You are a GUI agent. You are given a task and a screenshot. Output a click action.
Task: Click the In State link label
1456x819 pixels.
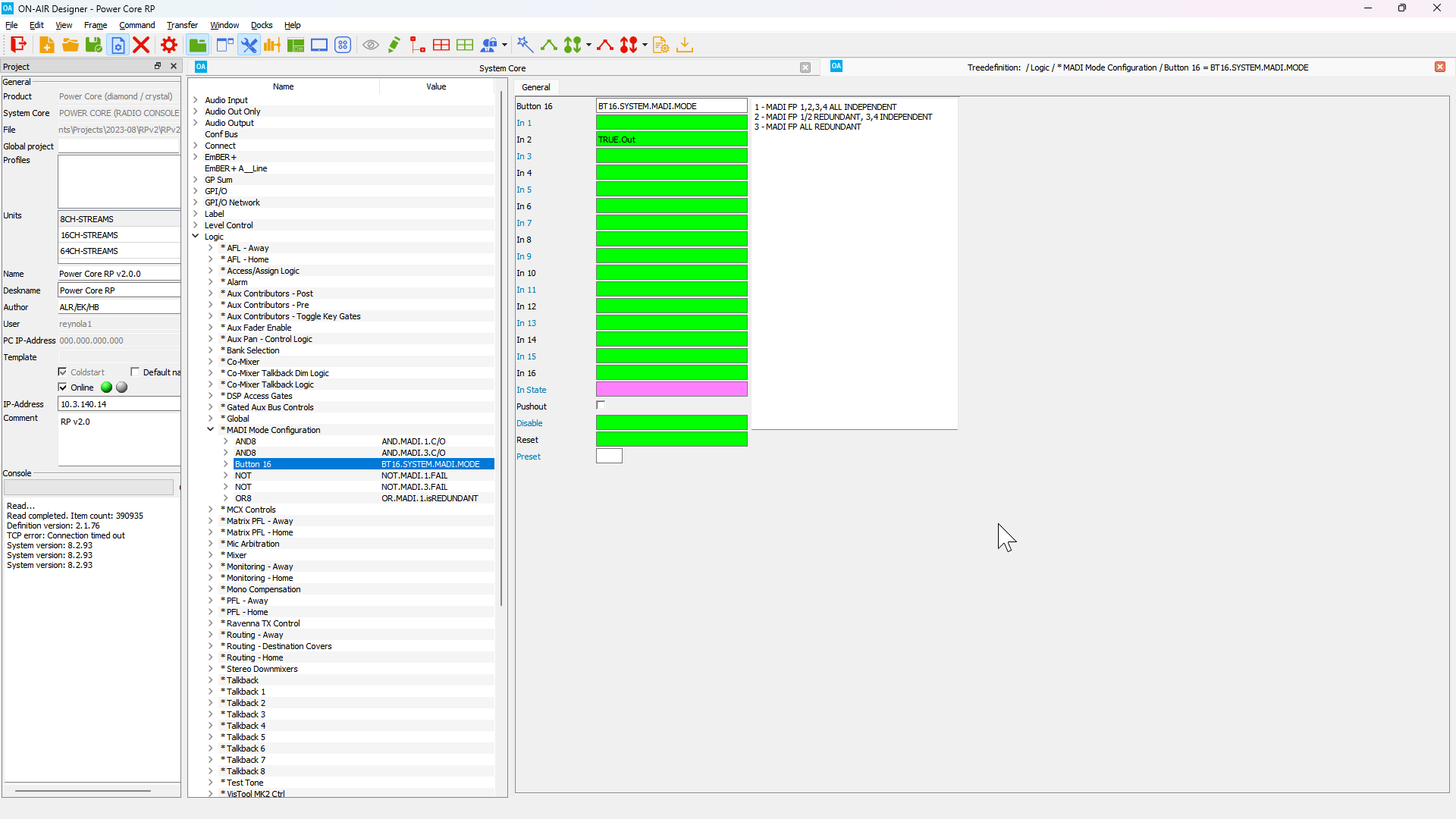coord(531,390)
